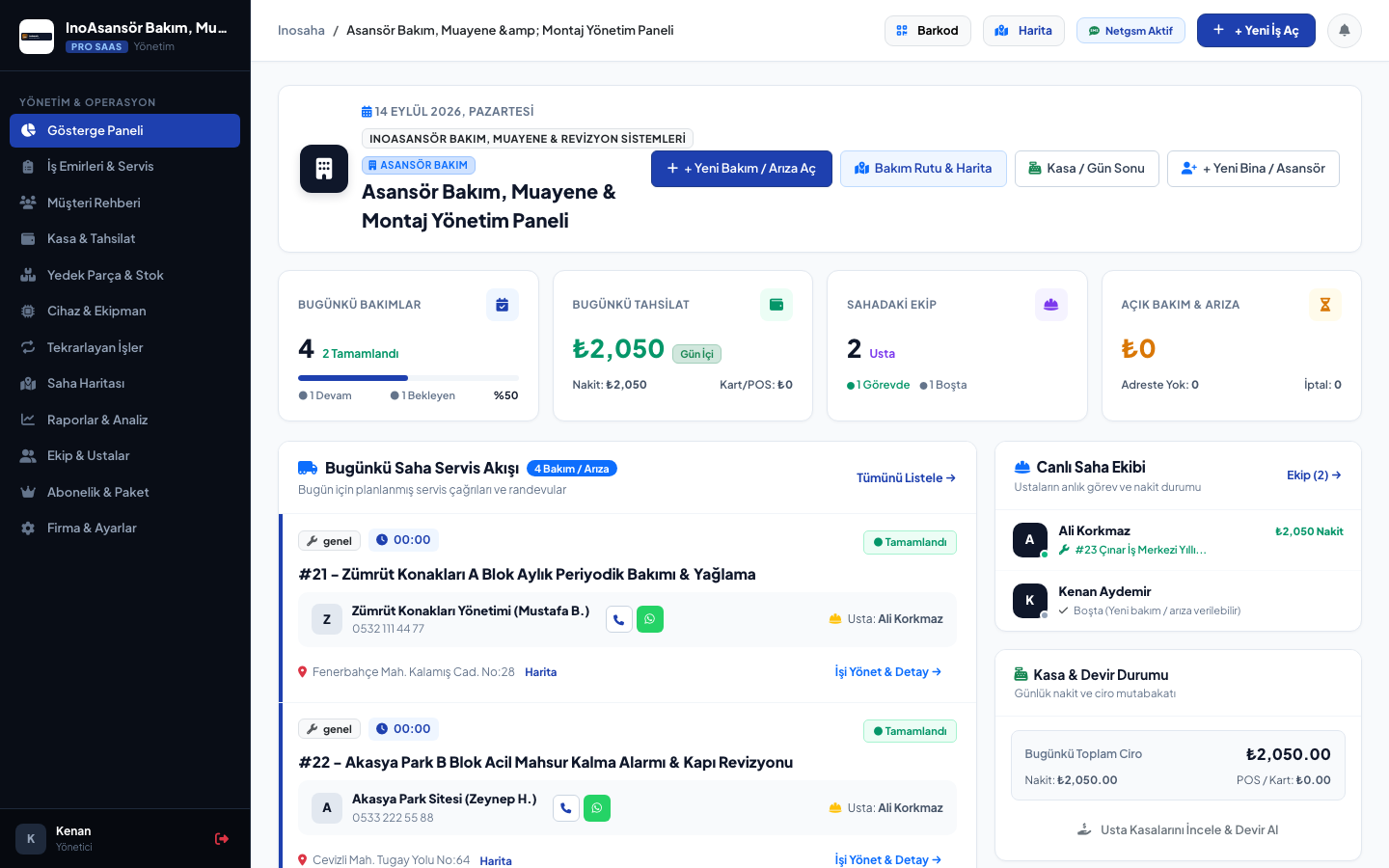Viewport: 1389px width, 868px height.
Task: Open Tekrarlayan İşler page
Action: (125, 347)
